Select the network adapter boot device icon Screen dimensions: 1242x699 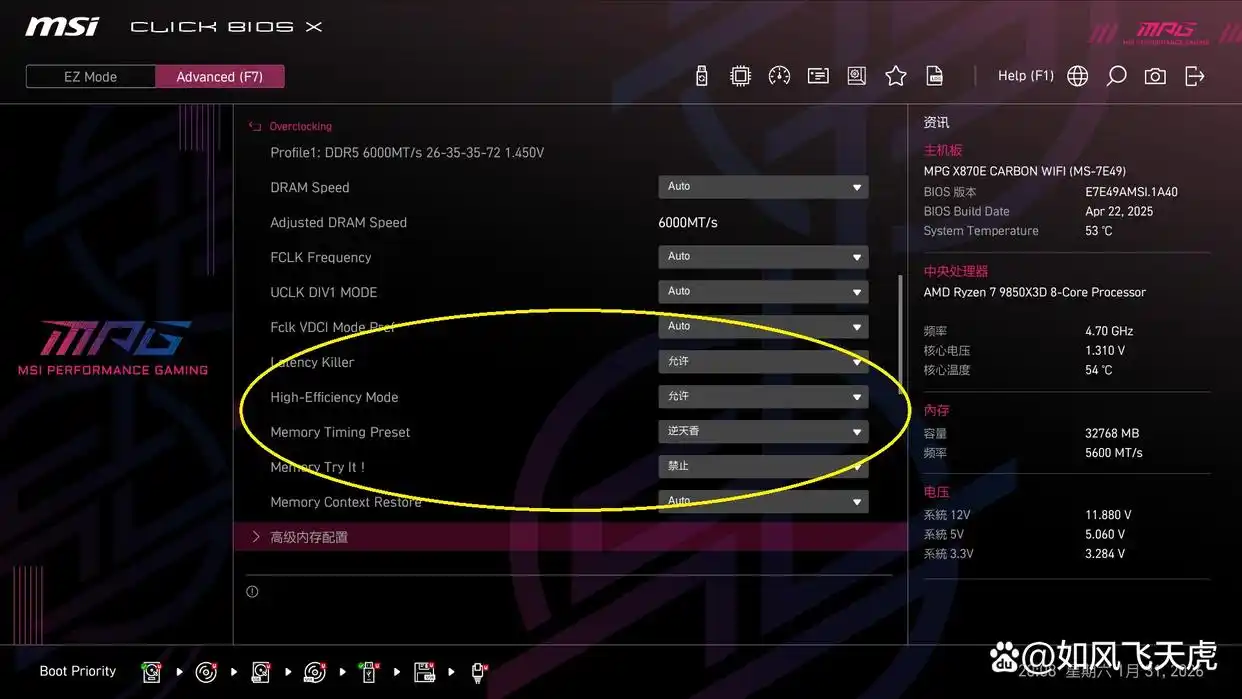coord(479,672)
